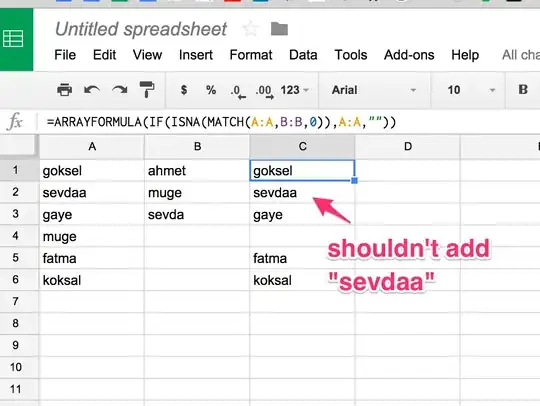Image resolution: width=540 pixels, height=406 pixels.
Task: Click into the formula bar ARRAYFORMULA text
Action: (221, 122)
